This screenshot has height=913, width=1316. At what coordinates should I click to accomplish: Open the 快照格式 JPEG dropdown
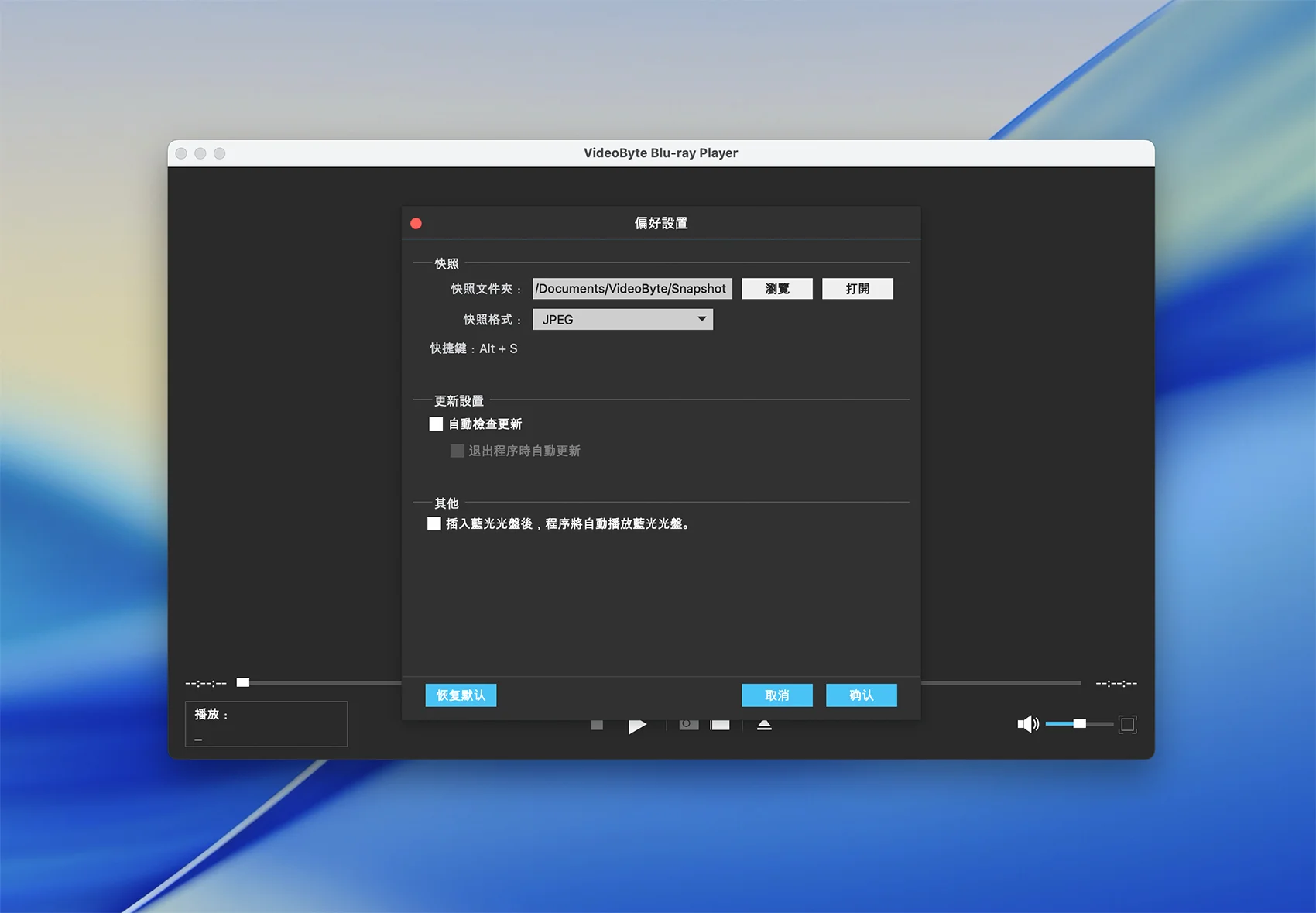coord(622,320)
